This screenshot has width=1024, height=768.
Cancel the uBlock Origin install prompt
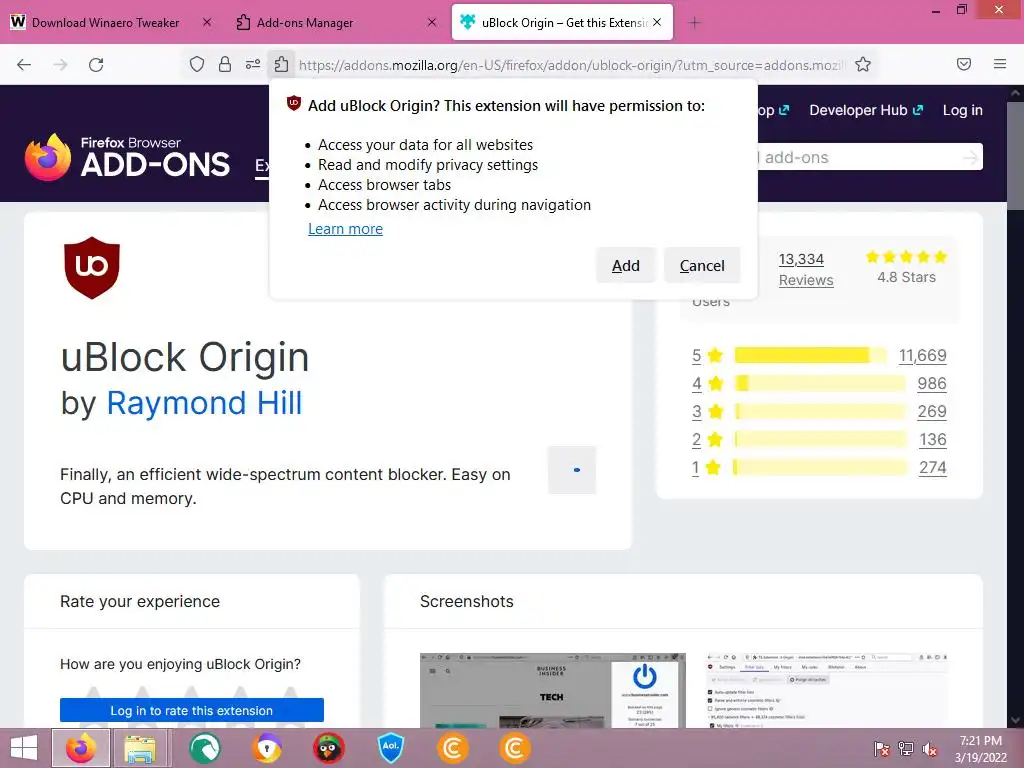click(702, 265)
